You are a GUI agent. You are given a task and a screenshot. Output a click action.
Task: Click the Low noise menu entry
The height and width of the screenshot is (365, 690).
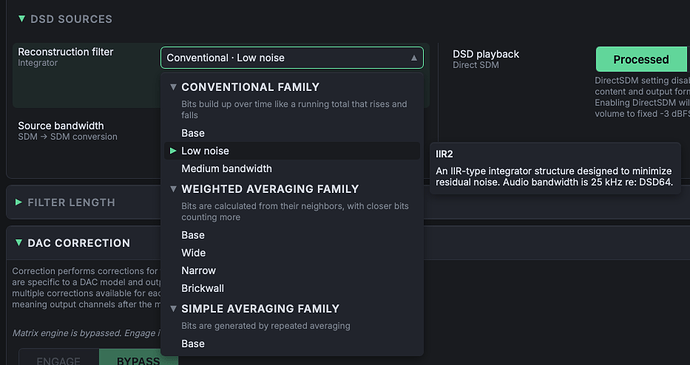pyautogui.click(x=292, y=151)
